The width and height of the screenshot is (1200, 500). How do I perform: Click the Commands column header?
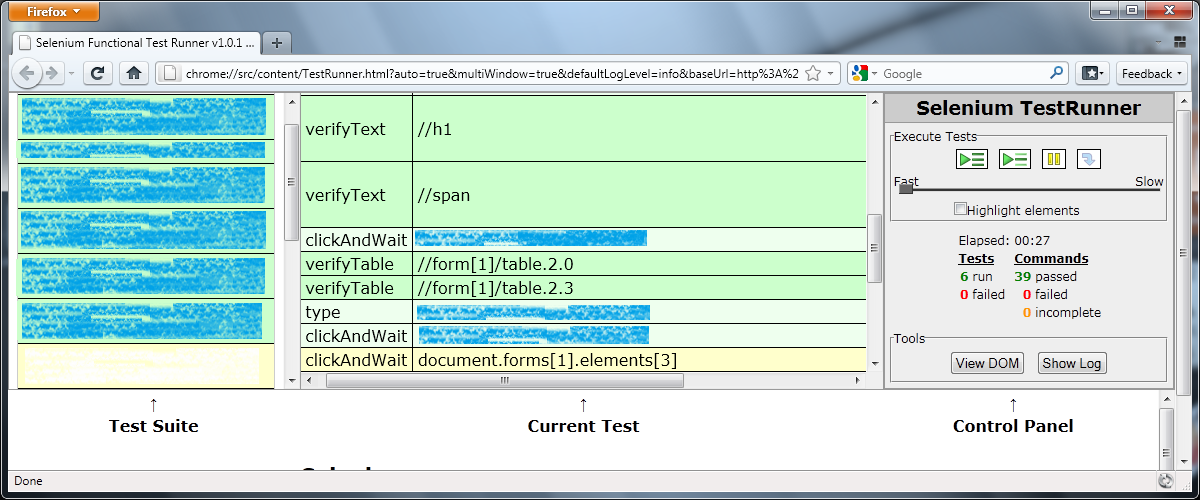pyautogui.click(x=1051, y=258)
